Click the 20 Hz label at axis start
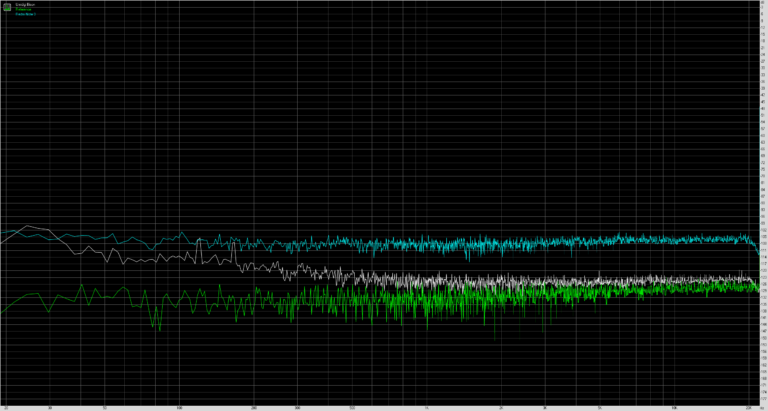Viewport: 768px width, 411px height. 6,407
